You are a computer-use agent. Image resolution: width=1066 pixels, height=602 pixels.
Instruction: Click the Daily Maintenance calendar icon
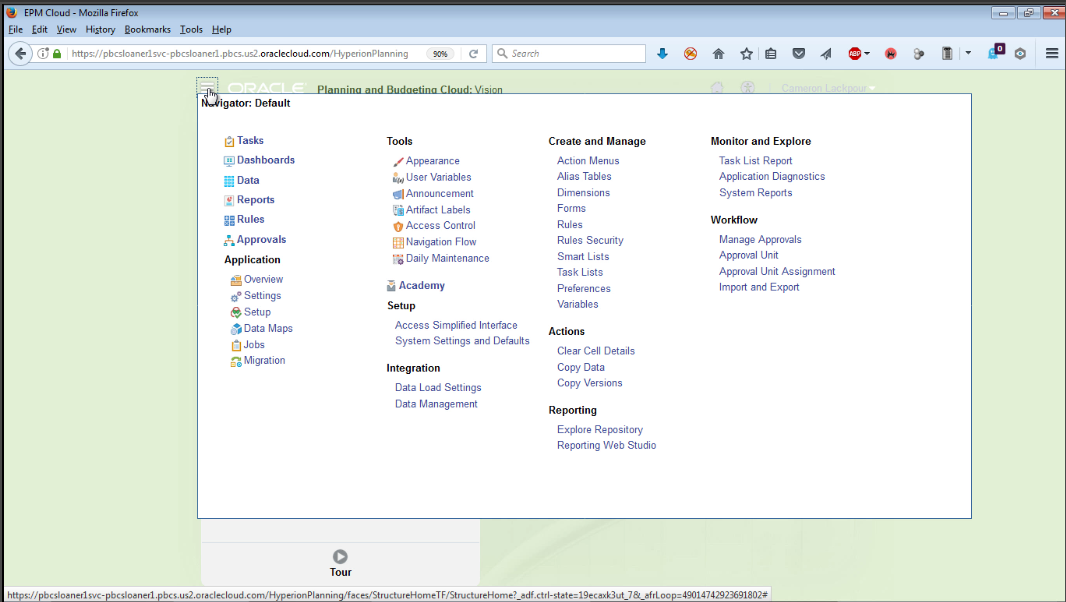pyautogui.click(x=398, y=259)
